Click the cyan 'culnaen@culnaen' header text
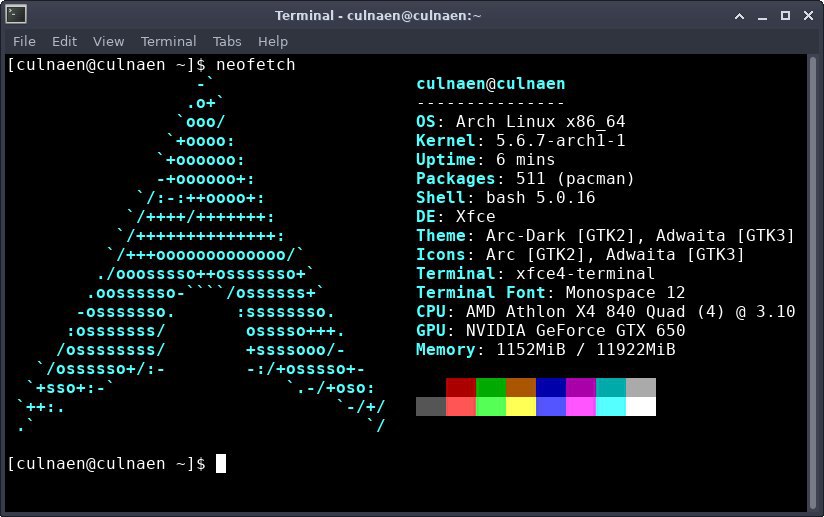Image resolution: width=824 pixels, height=517 pixels. [491, 84]
